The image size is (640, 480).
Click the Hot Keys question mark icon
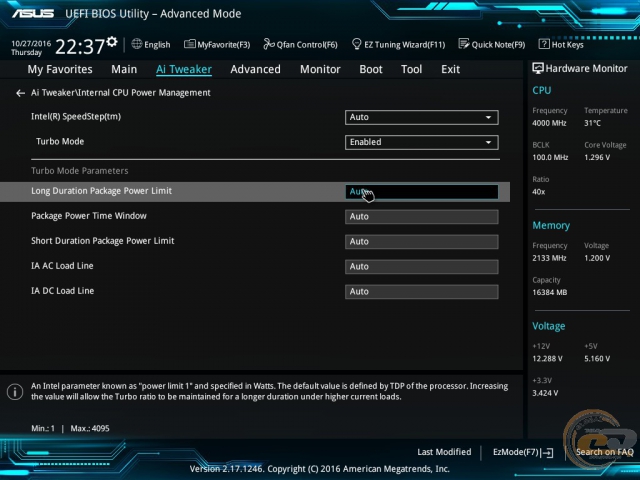coord(544,44)
